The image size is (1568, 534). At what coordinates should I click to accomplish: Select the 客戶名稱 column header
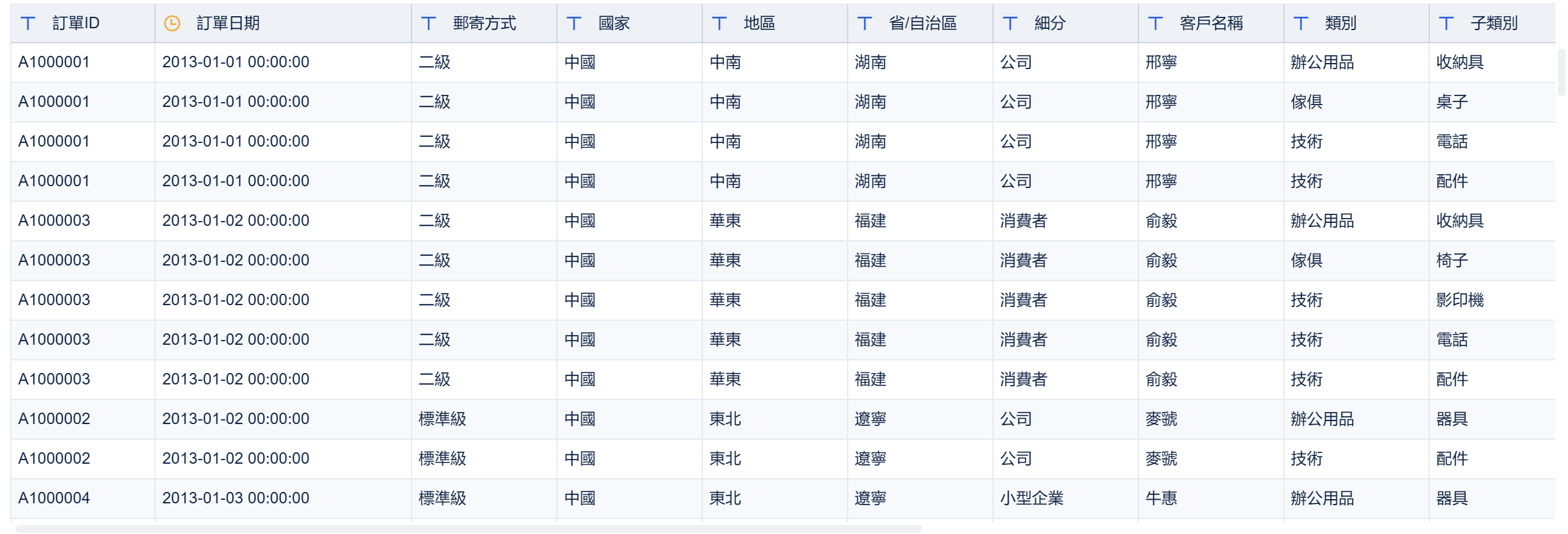pos(1211,24)
